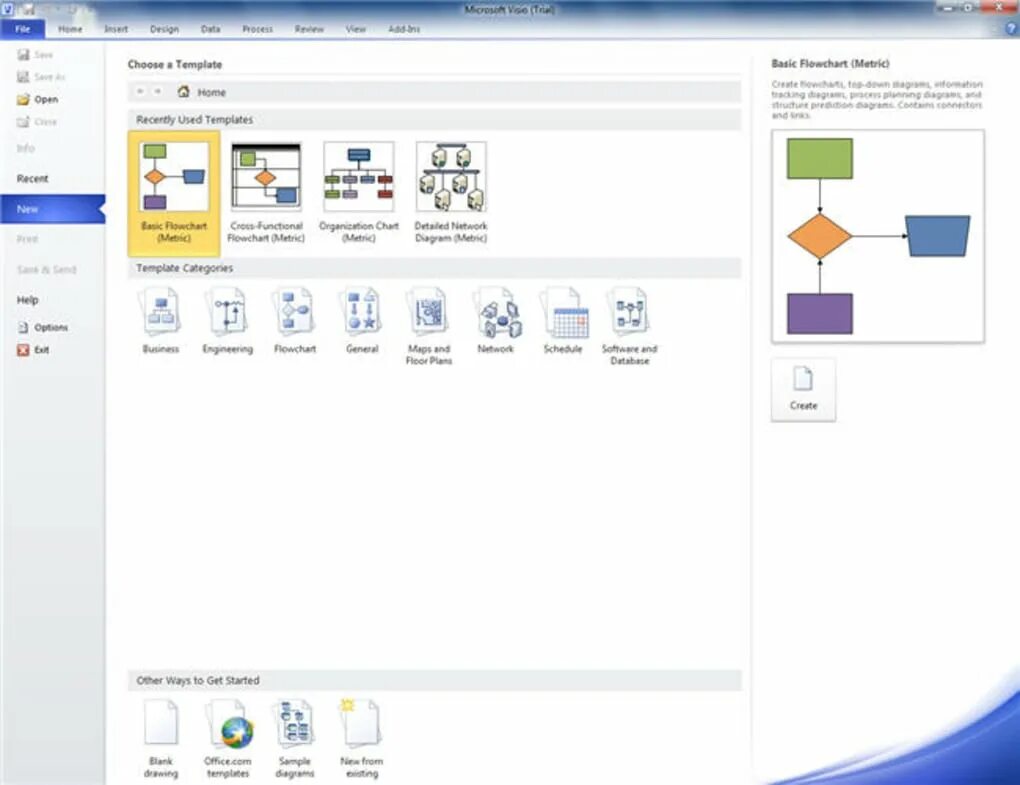Switch to the Review ribbon tab

pyautogui.click(x=309, y=29)
